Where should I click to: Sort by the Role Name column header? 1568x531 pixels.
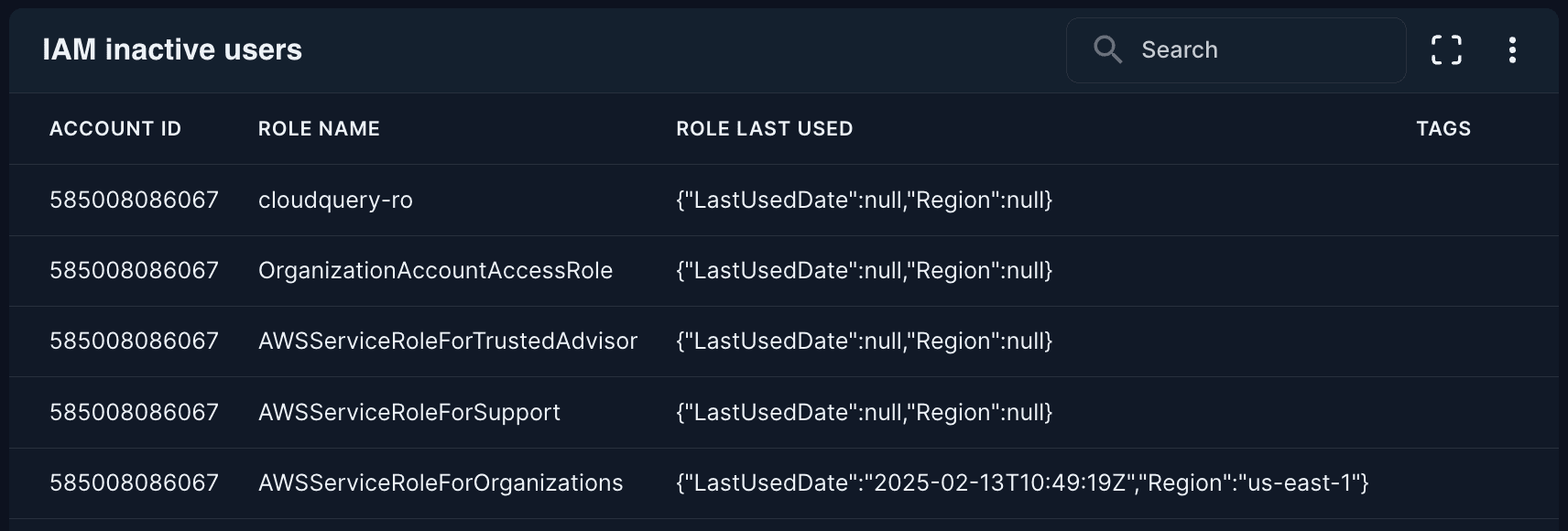tap(319, 129)
